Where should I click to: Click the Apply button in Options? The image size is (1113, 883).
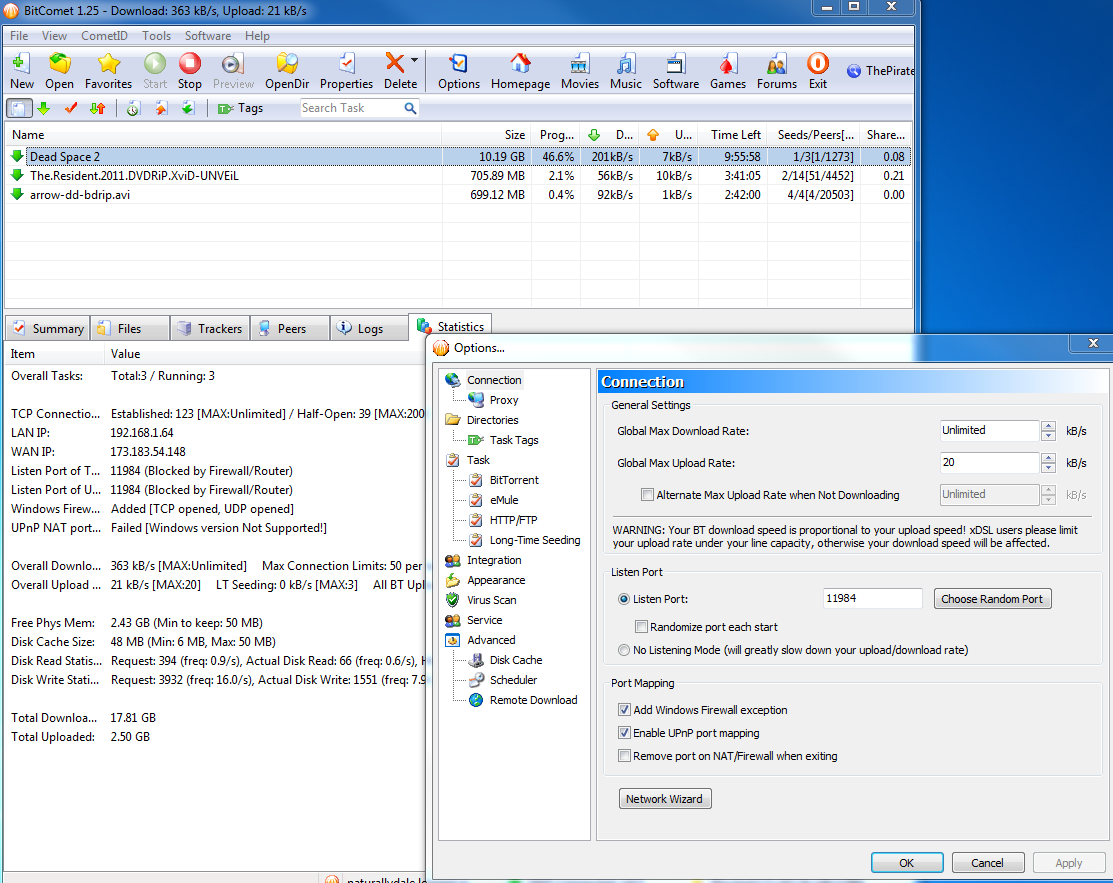(1068, 863)
